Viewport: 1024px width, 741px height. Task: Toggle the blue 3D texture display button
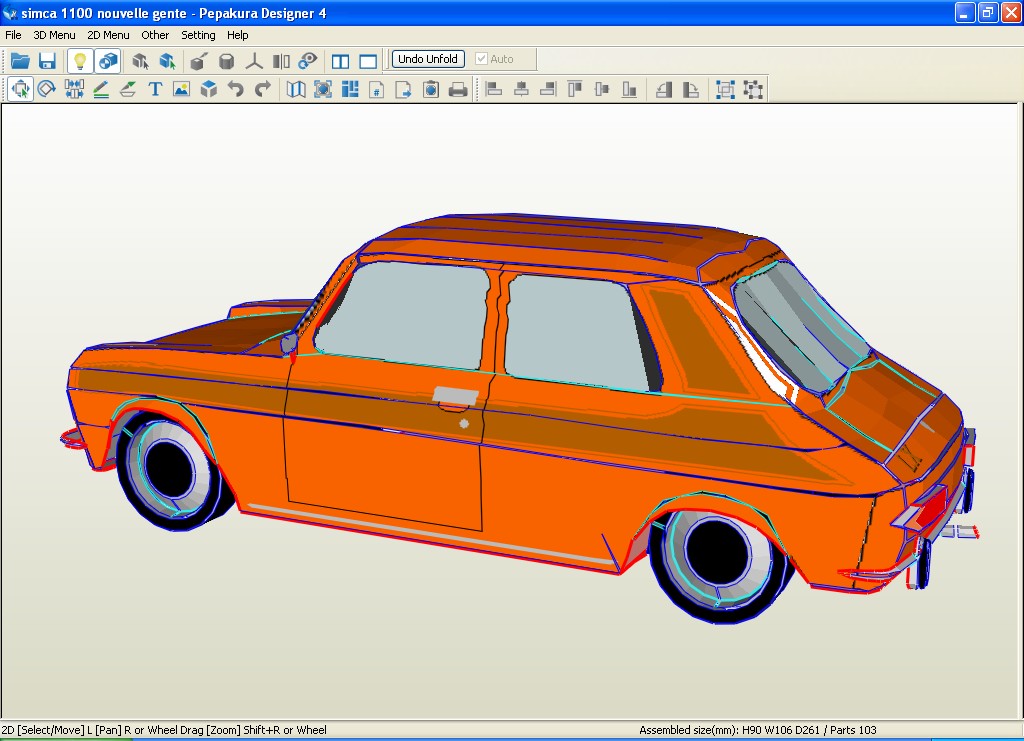point(108,61)
